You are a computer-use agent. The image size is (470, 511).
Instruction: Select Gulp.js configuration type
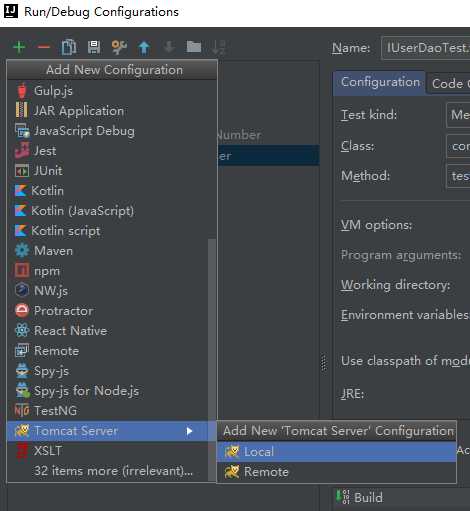112,91
